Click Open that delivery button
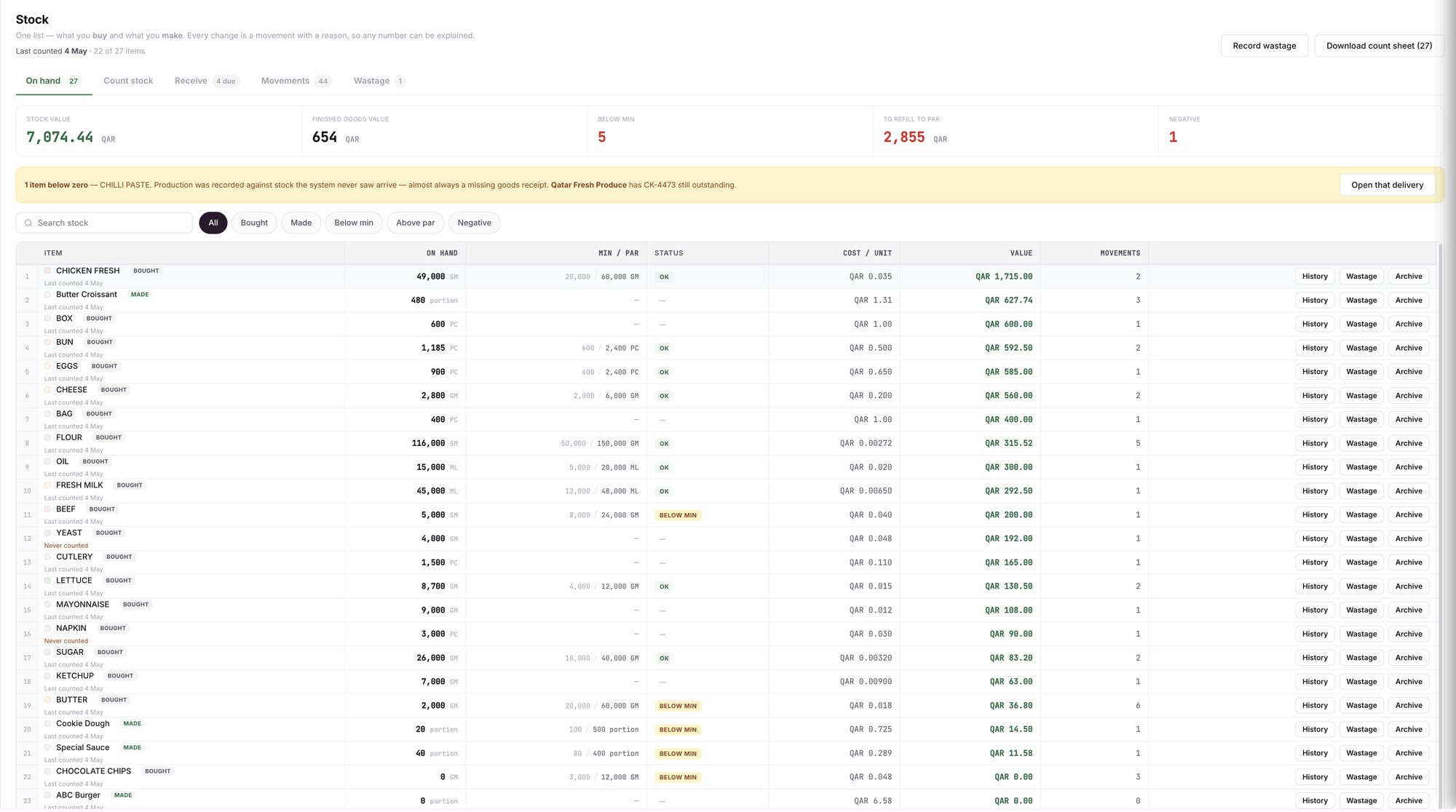This screenshot has height=812, width=1456. (1387, 185)
